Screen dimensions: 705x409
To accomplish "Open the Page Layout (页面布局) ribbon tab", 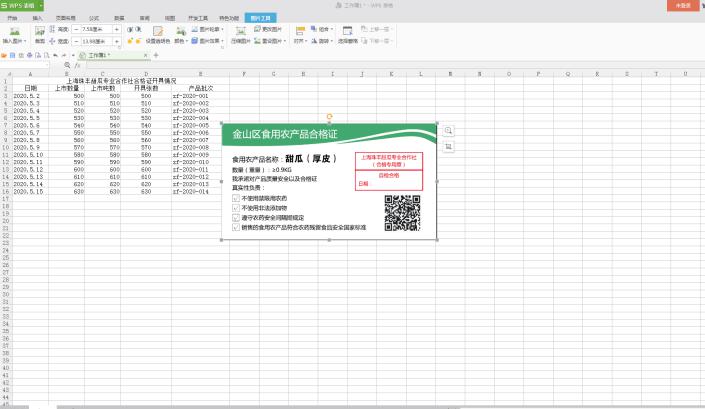I will click(66, 18).
